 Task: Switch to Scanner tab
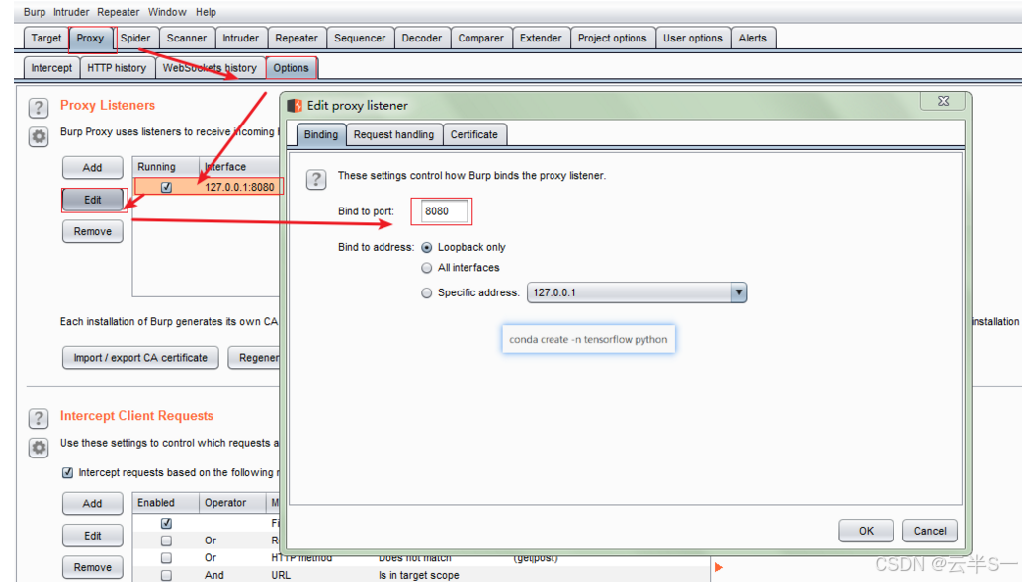pyautogui.click(x=186, y=38)
